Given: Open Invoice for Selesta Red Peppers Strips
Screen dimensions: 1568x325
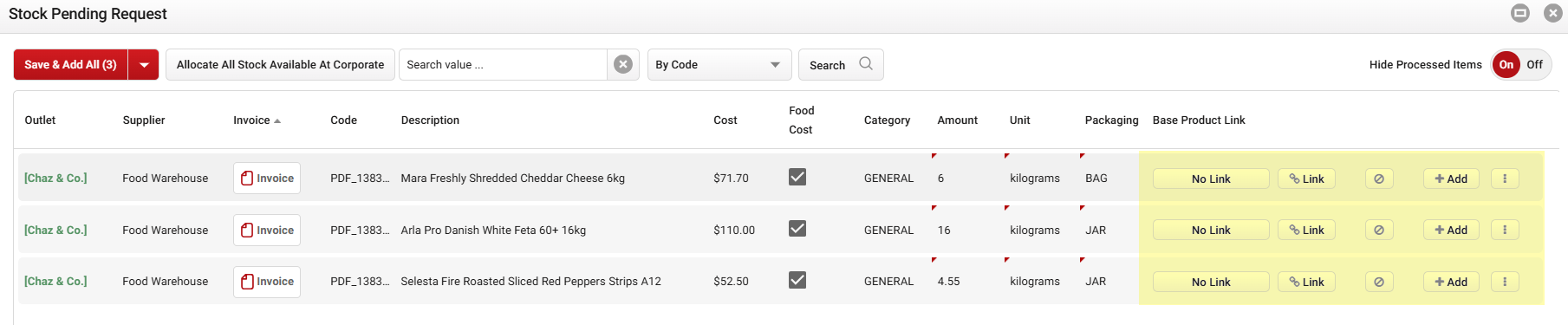Looking at the screenshot, I should [267, 282].
